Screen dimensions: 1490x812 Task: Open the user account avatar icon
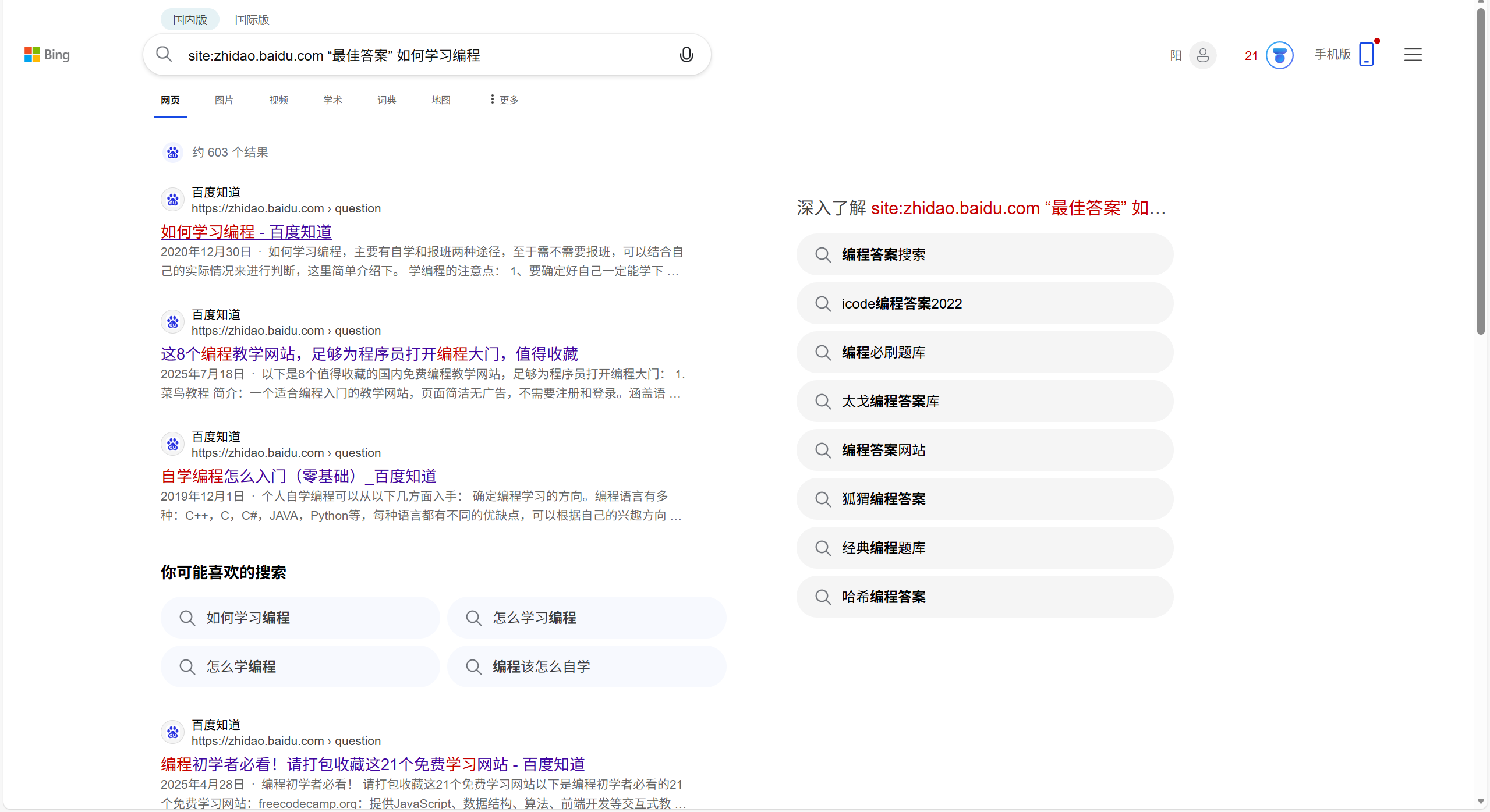(1202, 55)
